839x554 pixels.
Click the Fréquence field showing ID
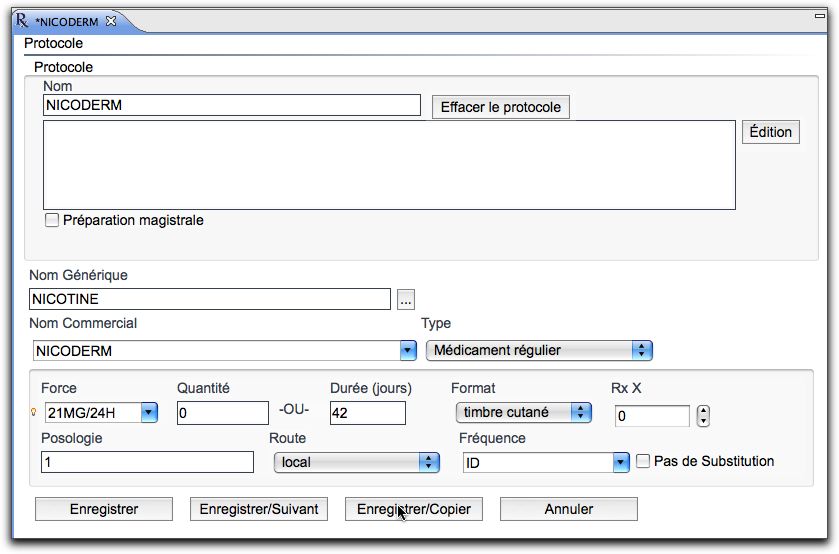[538, 462]
